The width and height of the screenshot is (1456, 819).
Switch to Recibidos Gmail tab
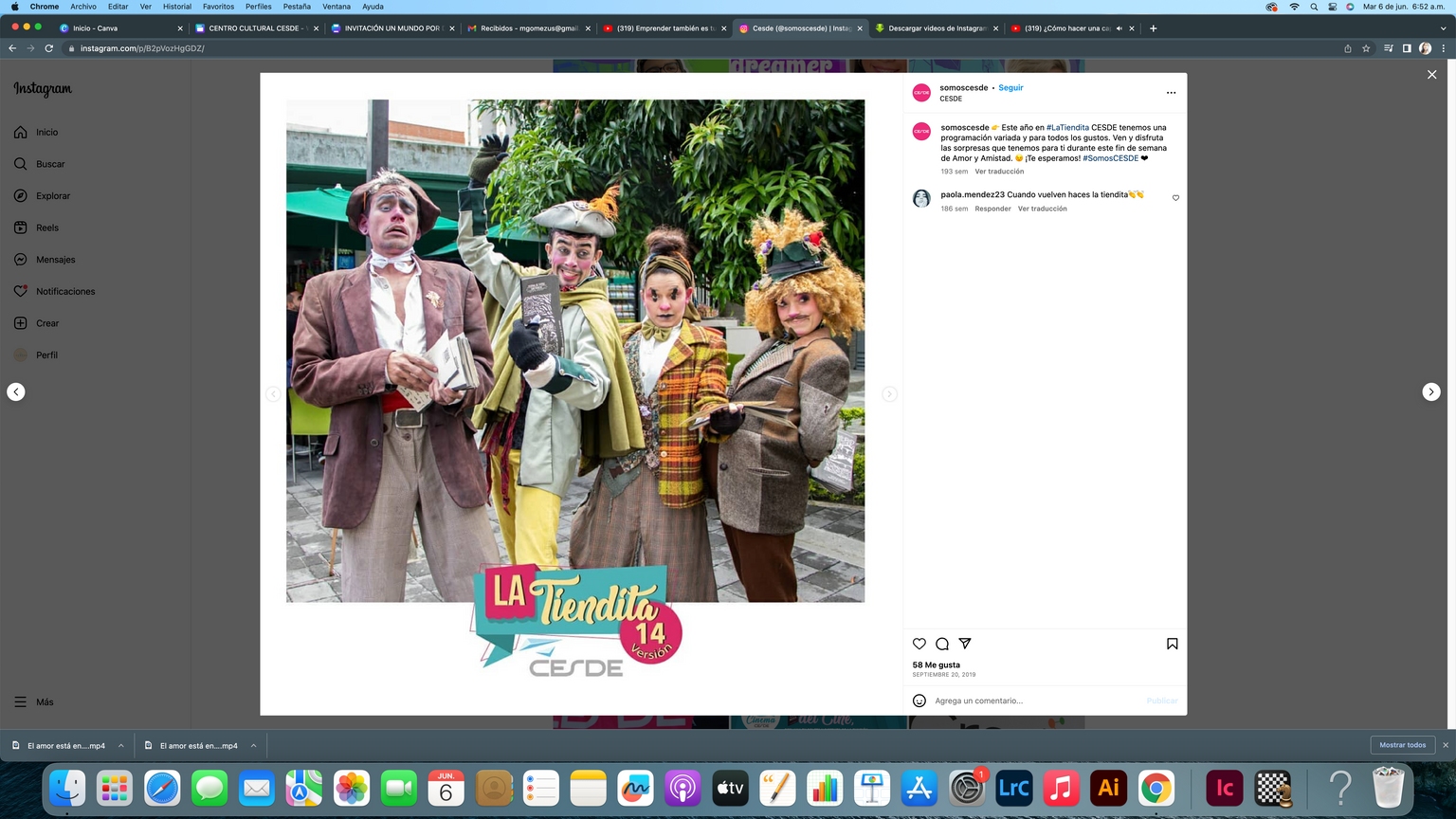click(x=528, y=28)
